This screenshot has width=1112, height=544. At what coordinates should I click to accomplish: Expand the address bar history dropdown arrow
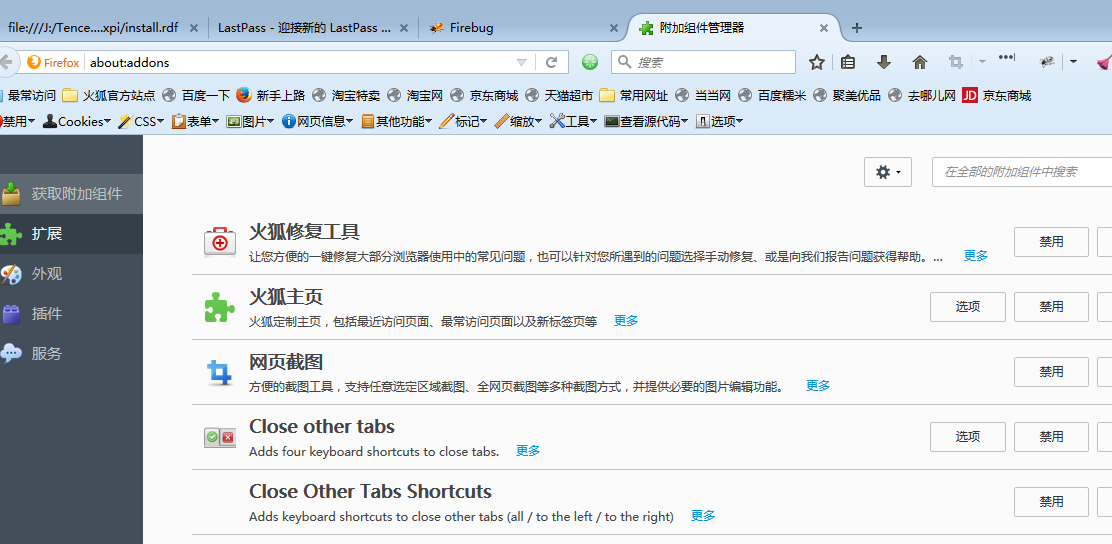point(521,62)
